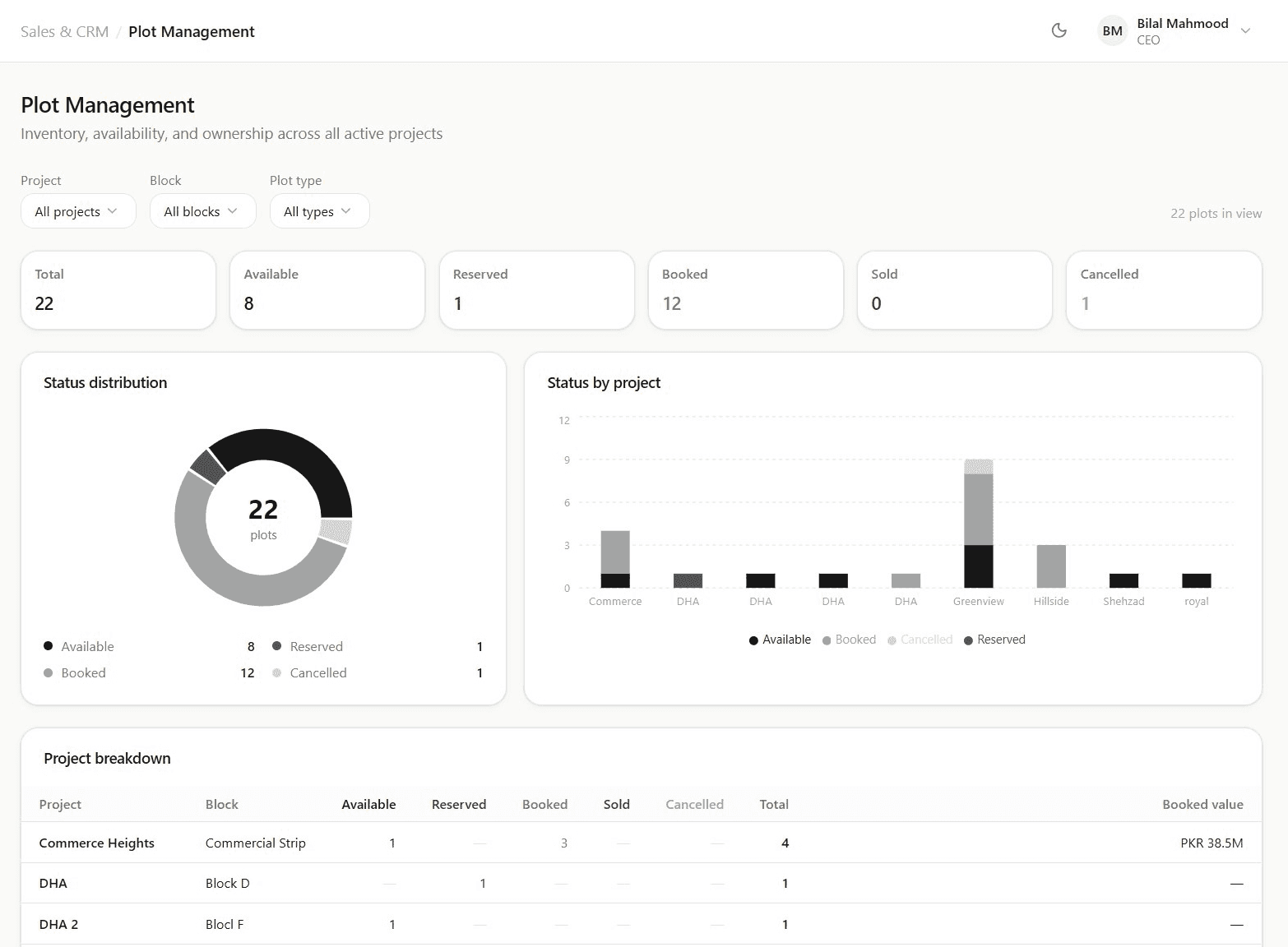The width and height of the screenshot is (1288, 947).
Task: Toggle dark mode with the moon icon
Action: coord(1059,31)
